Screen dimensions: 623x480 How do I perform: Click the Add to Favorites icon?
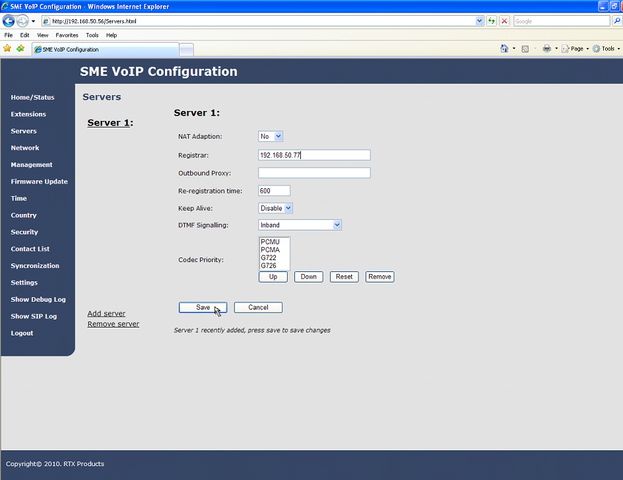pyautogui.click(x=19, y=48)
